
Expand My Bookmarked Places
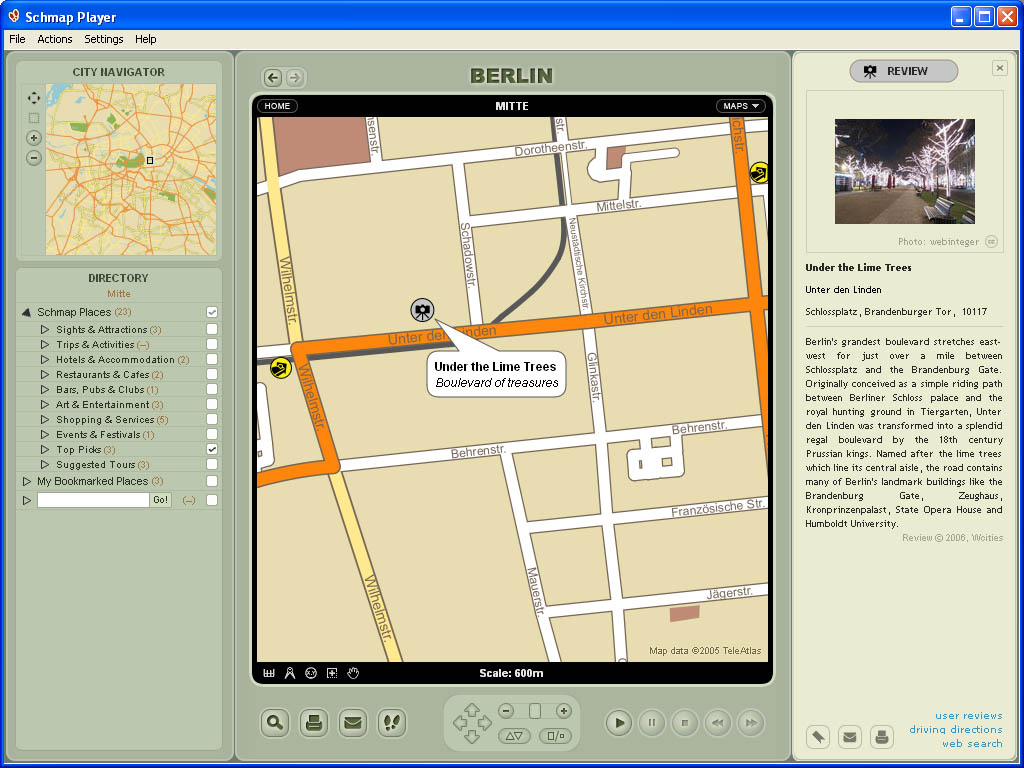click(x=27, y=481)
